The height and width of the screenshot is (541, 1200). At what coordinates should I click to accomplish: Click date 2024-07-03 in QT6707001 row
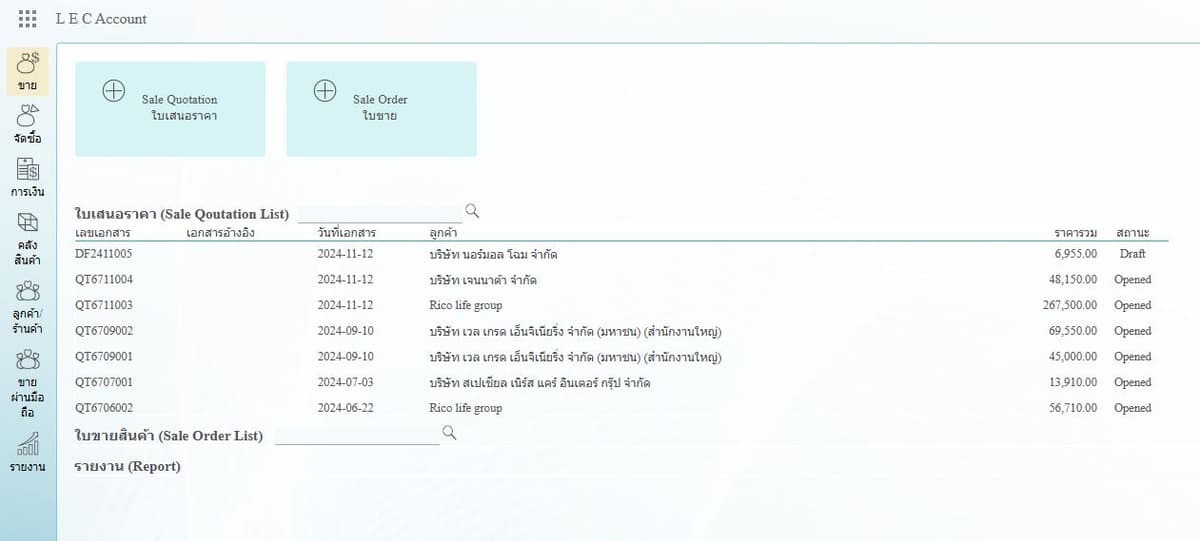pyautogui.click(x=345, y=382)
